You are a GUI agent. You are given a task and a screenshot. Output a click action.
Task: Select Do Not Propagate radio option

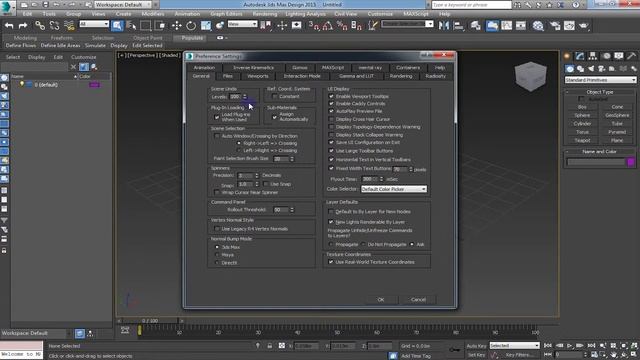(363, 244)
